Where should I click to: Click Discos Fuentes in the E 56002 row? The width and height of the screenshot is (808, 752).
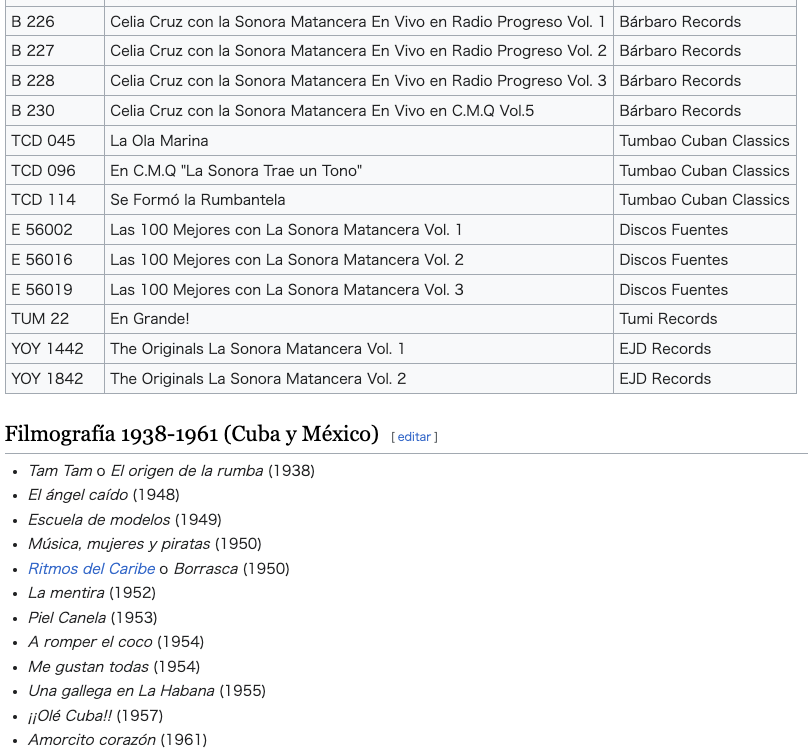(674, 229)
